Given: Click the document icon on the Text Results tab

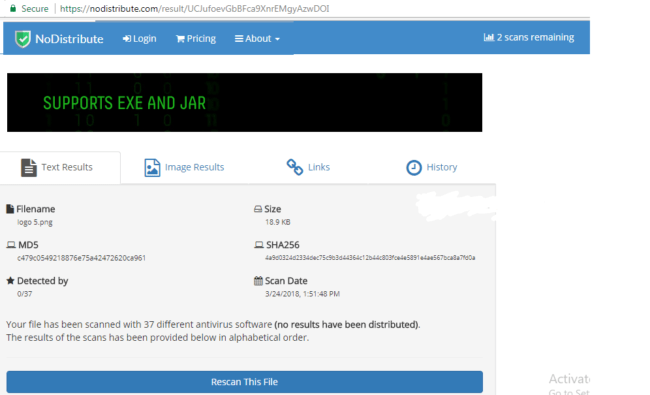Looking at the screenshot, I should click(x=29, y=168).
